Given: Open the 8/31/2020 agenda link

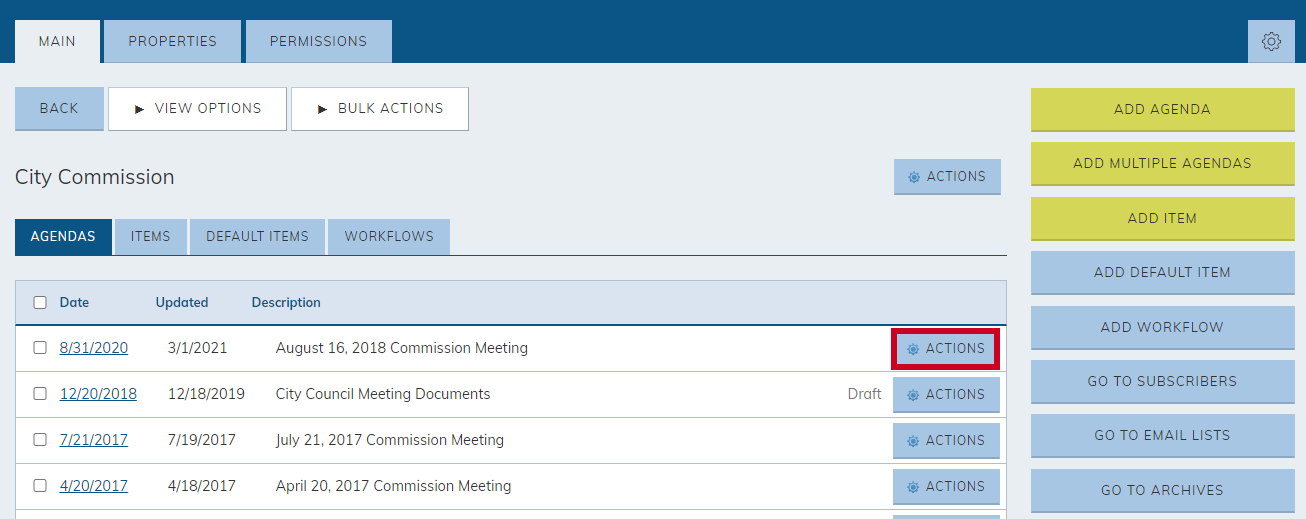Looking at the screenshot, I should click(94, 348).
